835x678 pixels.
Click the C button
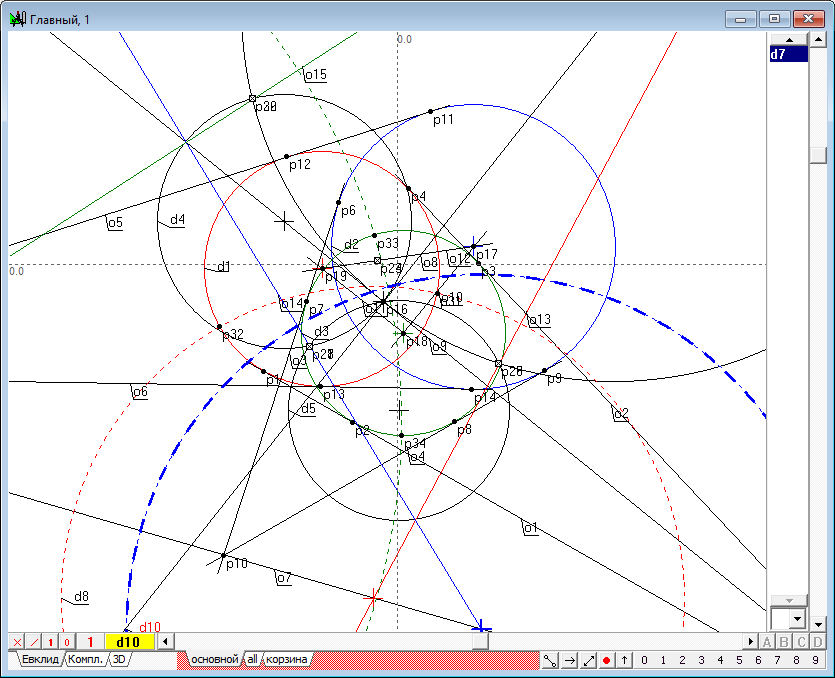[801, 642]
